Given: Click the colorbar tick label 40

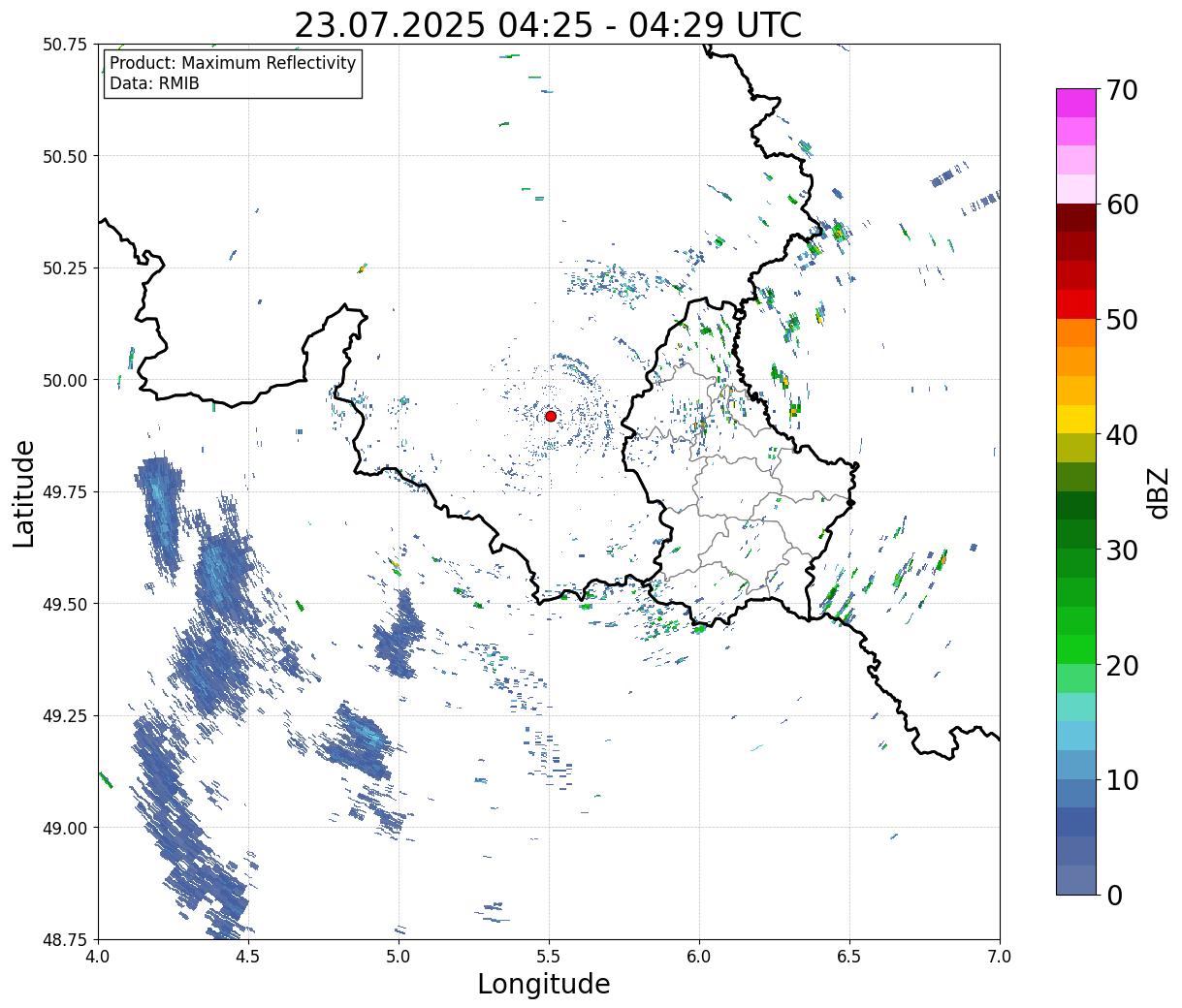Looking at the screenshot, I should 1121,435.
